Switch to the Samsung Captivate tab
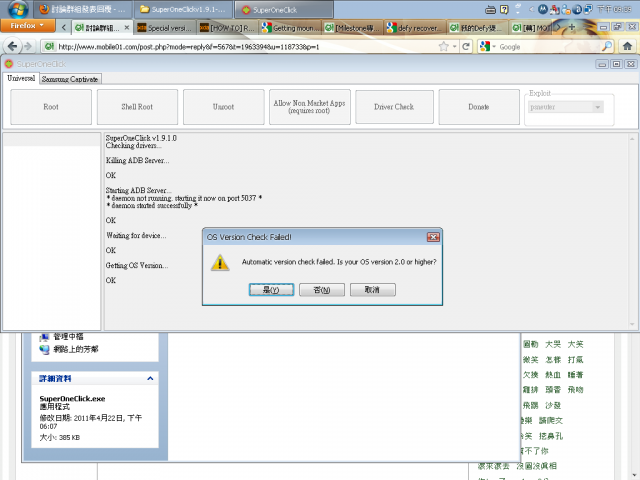 tap(70, 79)
